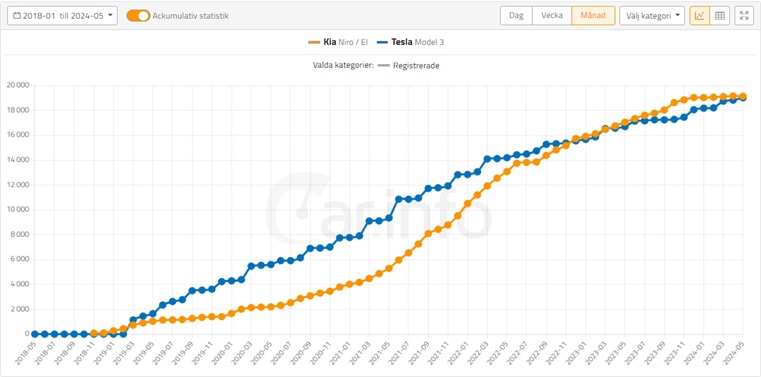Click the 20 000 y-axis label
The width and height of the screenshot is (761, 377).
[18, 85]
